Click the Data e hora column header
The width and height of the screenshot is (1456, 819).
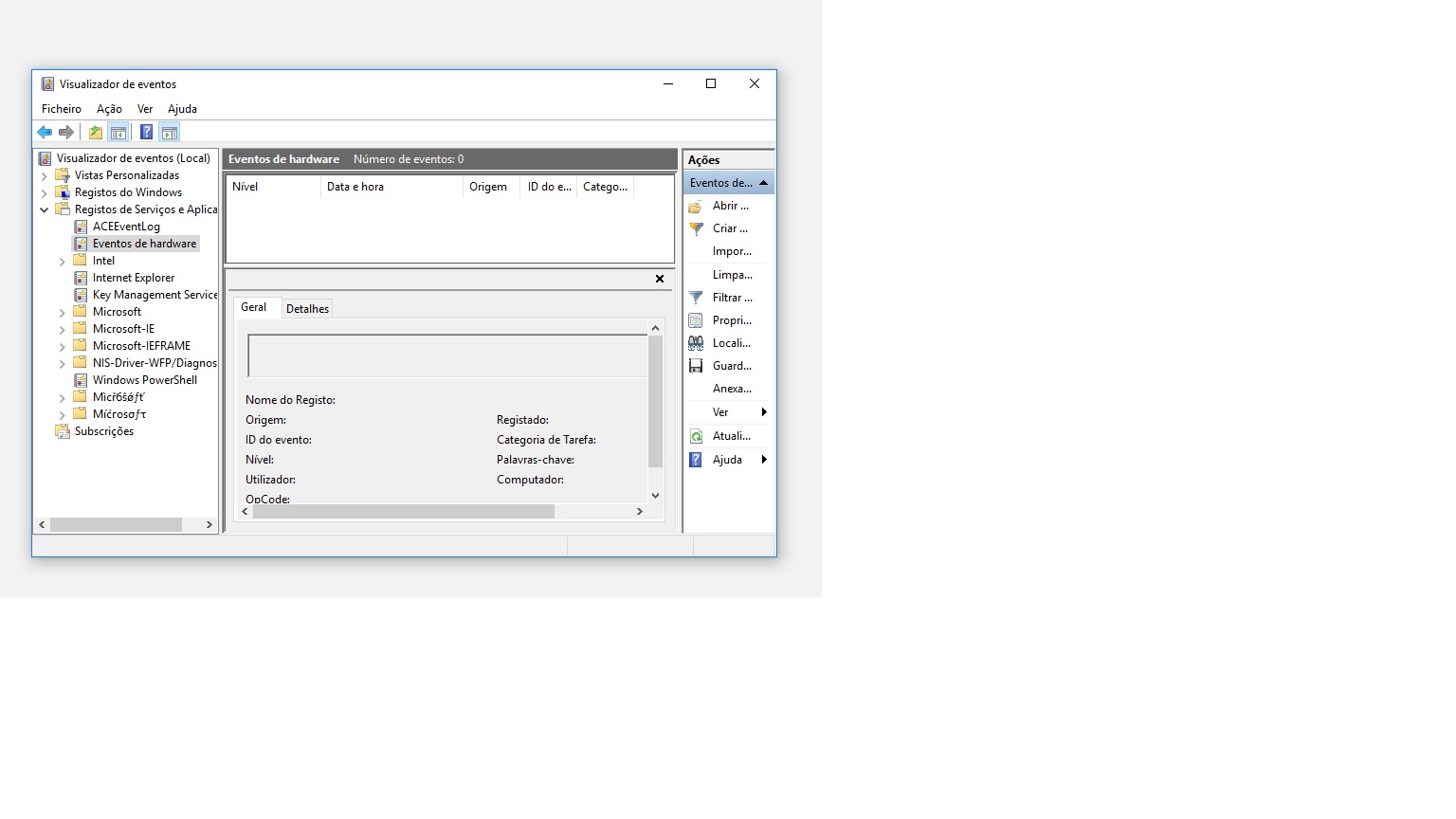pos(391,187)
